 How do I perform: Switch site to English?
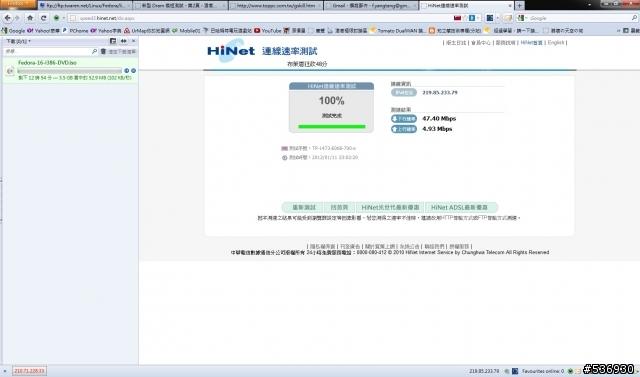pyautogui.click(x=556, y=42)
